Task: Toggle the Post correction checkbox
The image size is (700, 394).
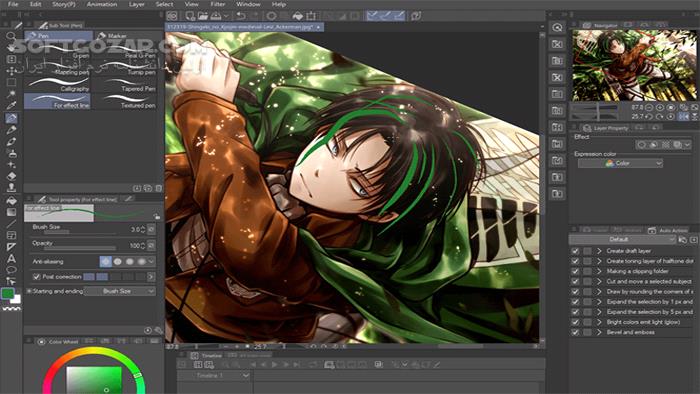Action: (37, 277)
